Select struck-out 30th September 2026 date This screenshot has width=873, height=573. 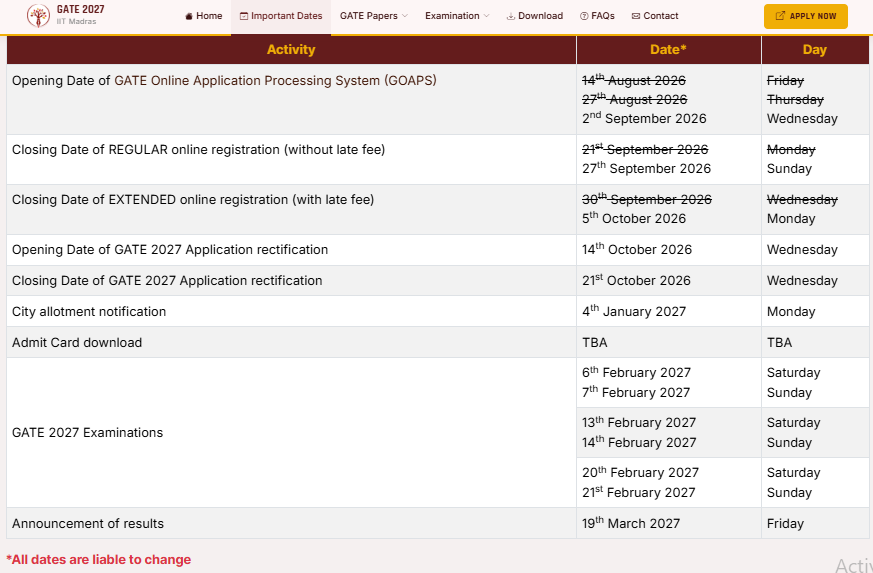coord(647,199)
